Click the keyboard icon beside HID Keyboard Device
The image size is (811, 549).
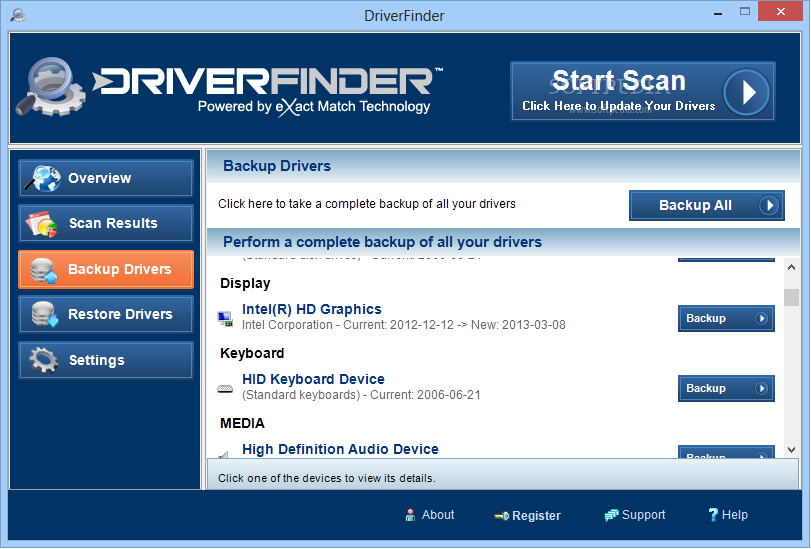(x=225, y=389)
